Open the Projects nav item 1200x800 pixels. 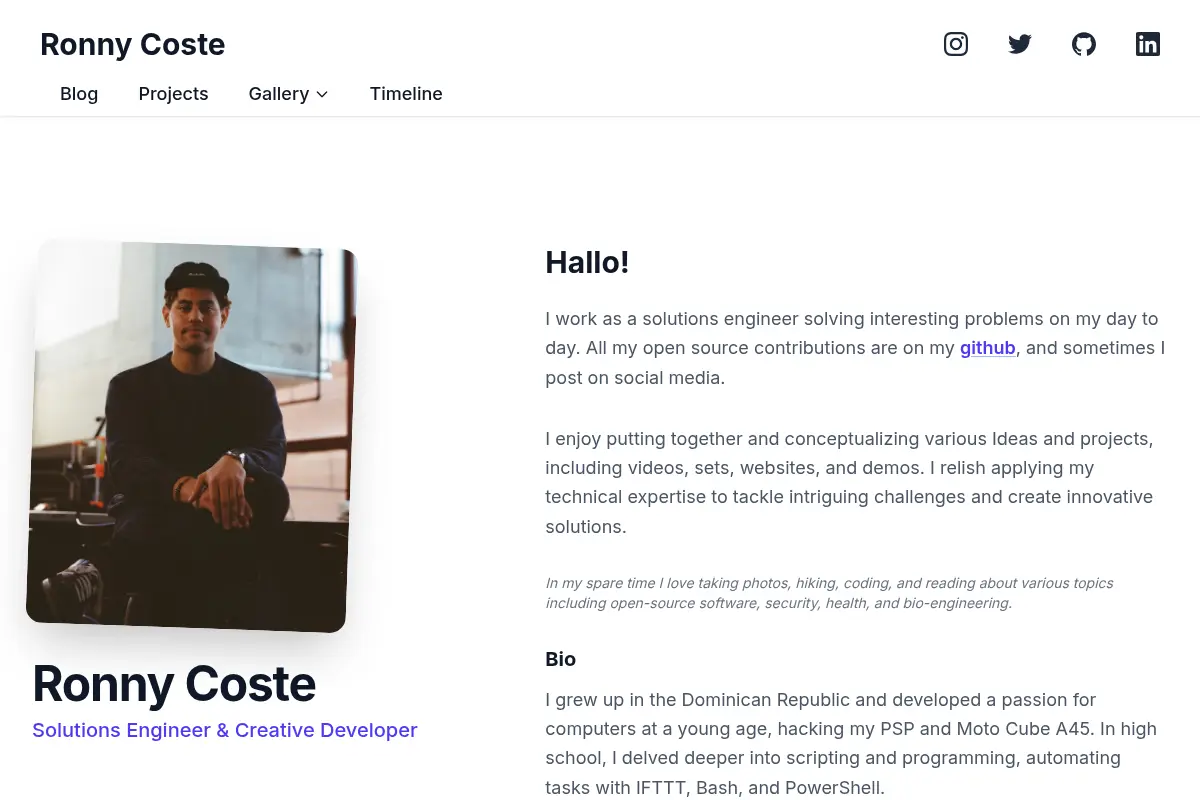pos(173,94)
